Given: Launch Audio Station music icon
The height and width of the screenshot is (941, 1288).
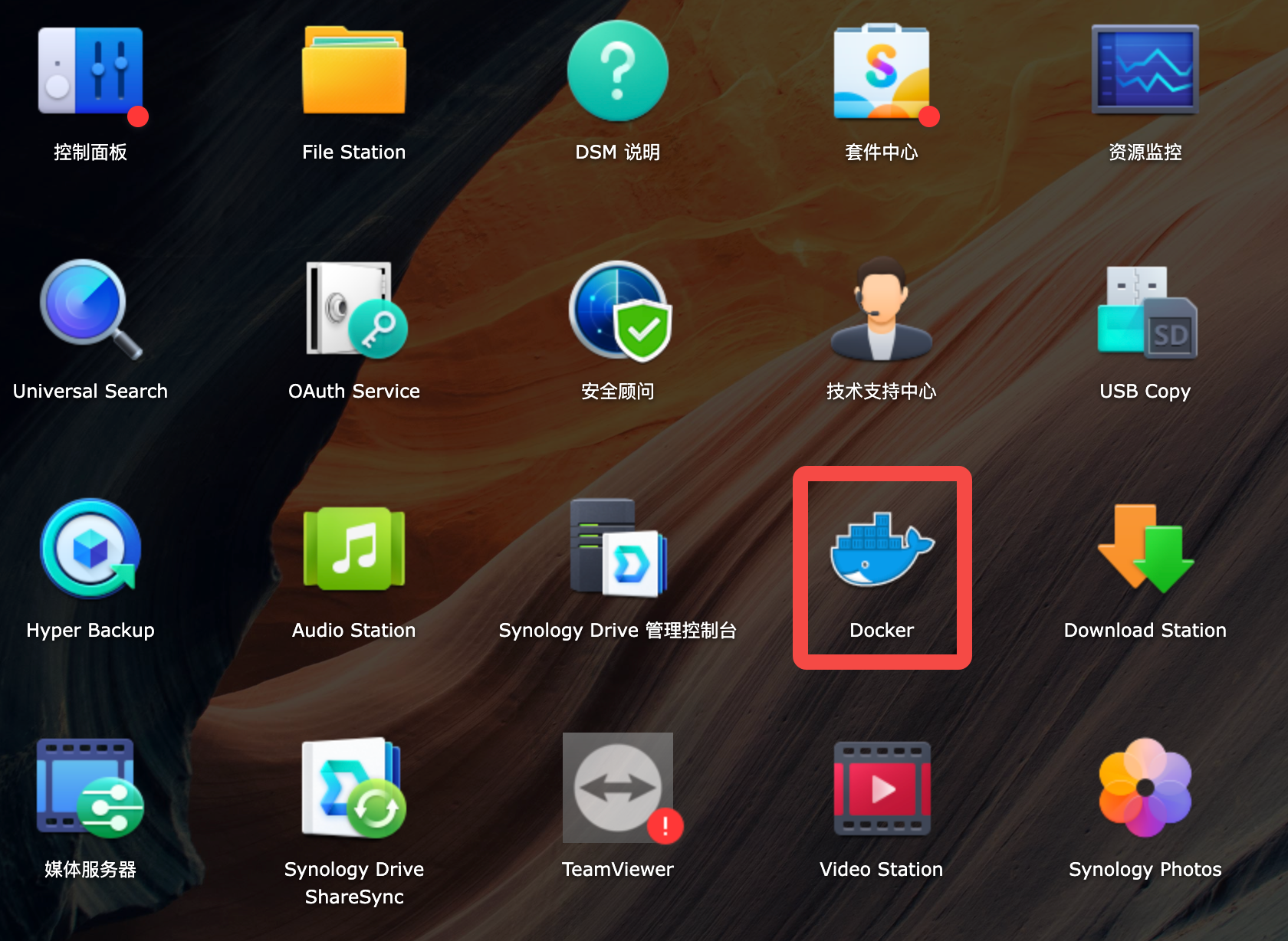Looking at the screenshot, I should click(354, 549).
